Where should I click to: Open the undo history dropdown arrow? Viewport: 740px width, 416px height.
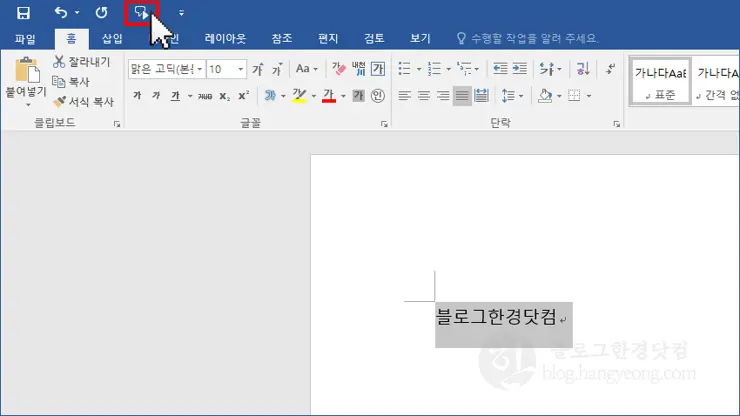pyautogui.click(x=77, y=13)
